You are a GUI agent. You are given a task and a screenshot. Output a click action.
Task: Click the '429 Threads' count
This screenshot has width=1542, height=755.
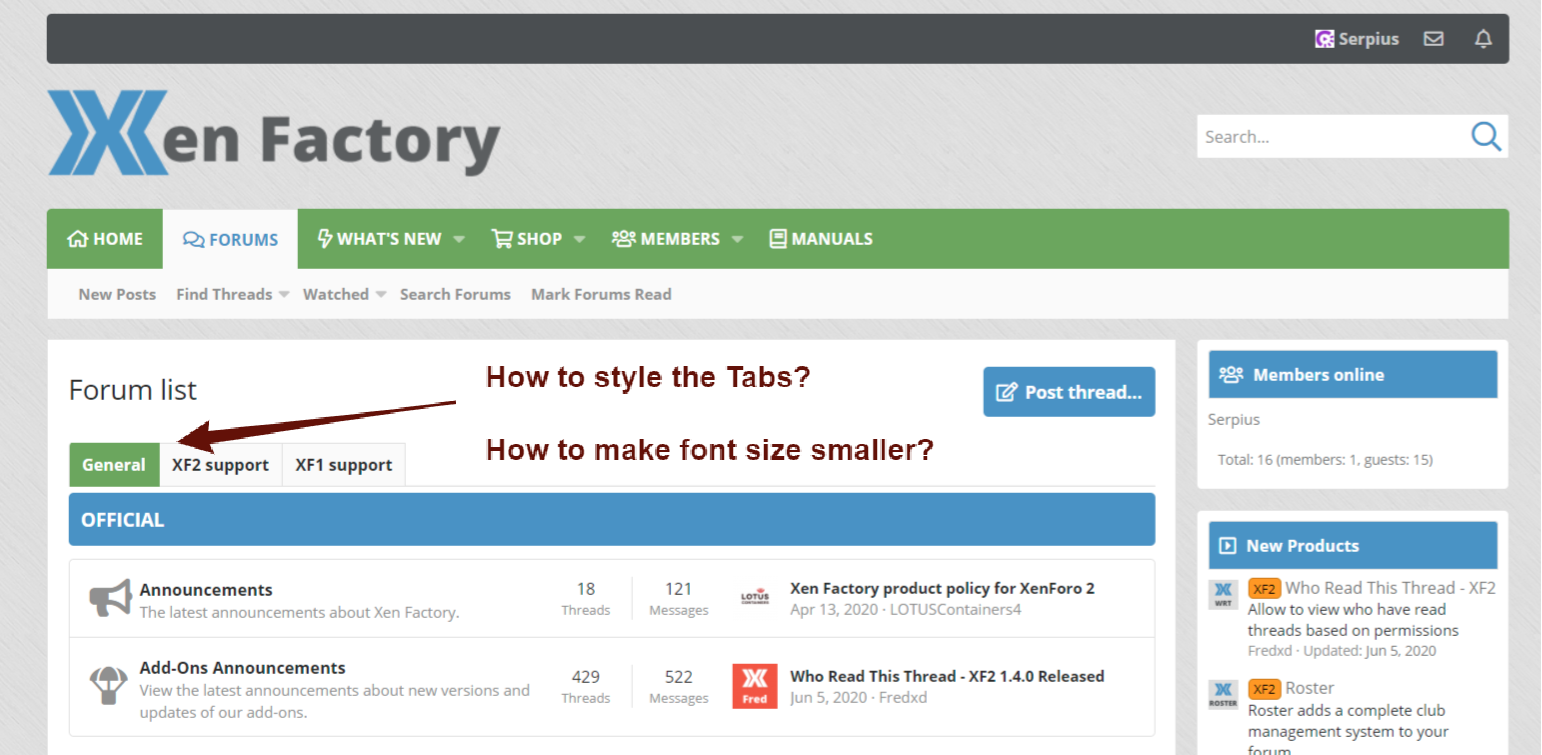tap(586, 686)
